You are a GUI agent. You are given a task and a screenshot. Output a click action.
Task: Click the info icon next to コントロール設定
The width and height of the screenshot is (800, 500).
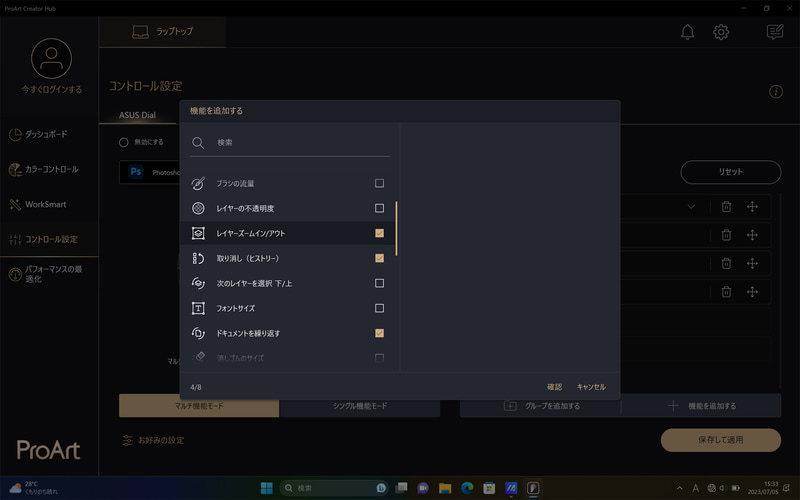[776, 92]
